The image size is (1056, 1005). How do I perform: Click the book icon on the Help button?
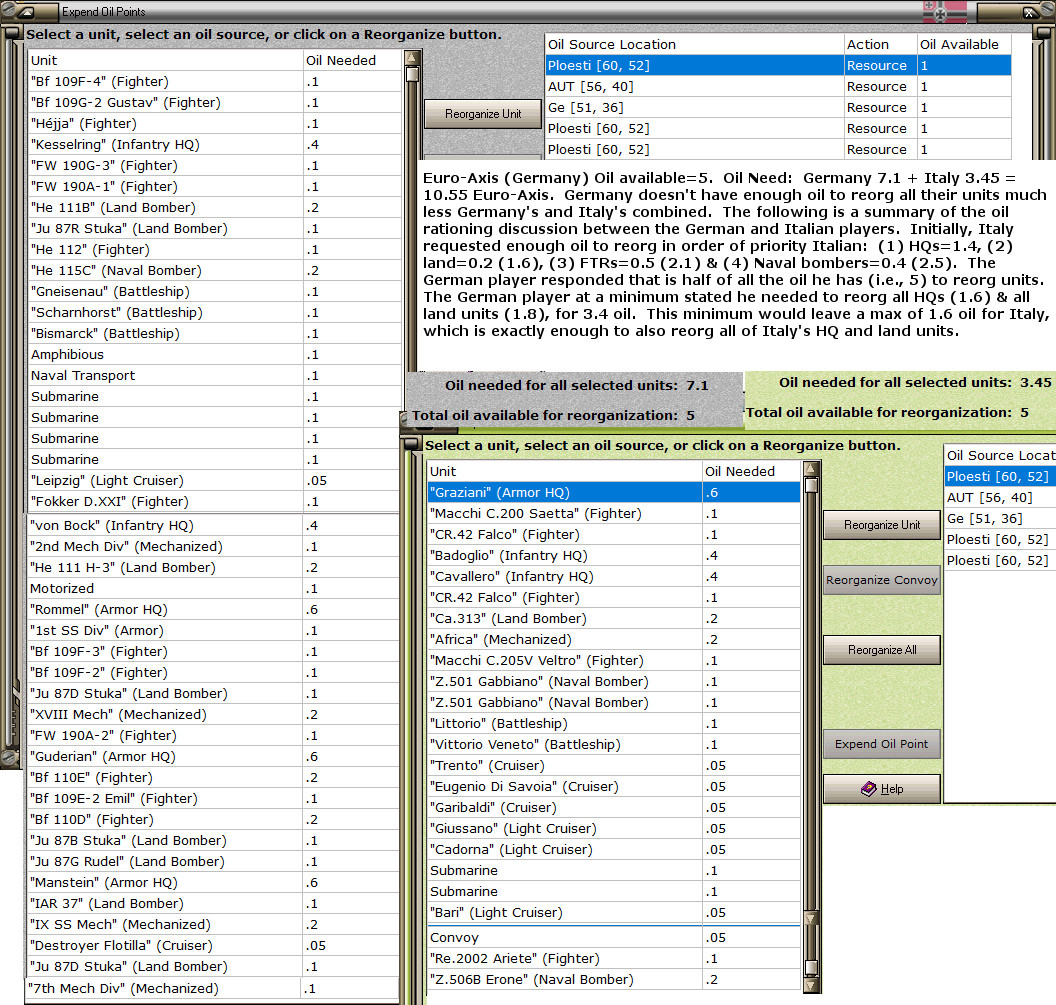(869, 789)
